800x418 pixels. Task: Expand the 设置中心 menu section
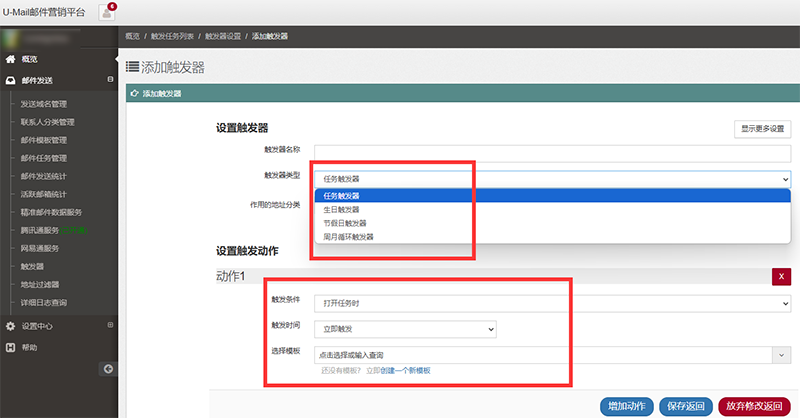pos(110,326)
